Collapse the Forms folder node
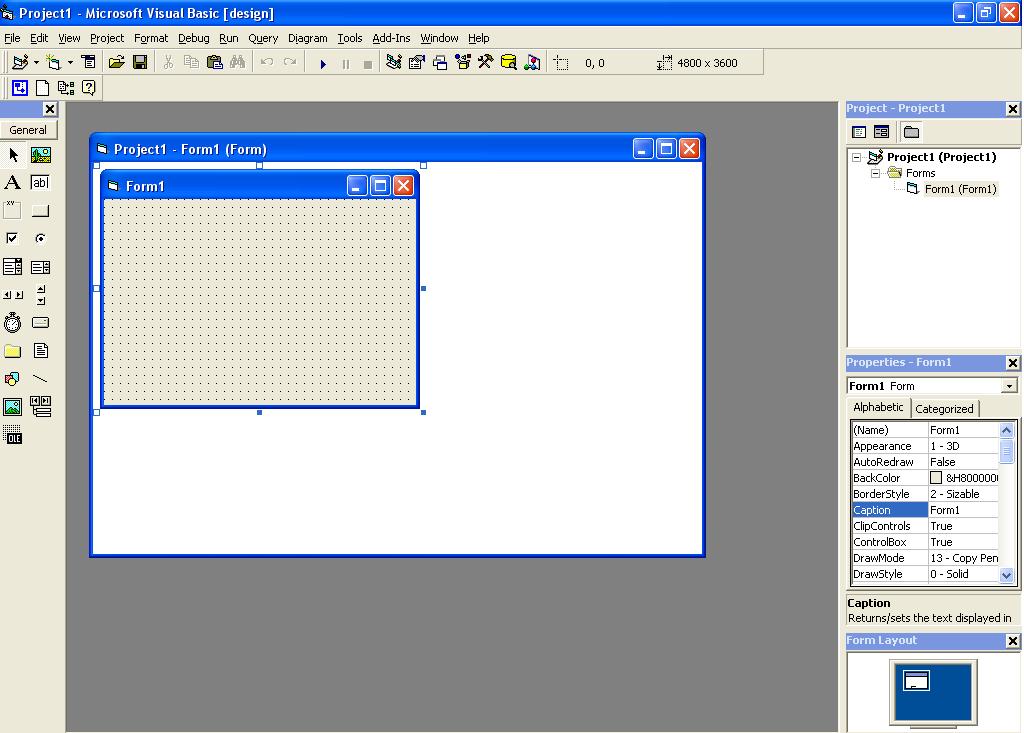The image size is (1024, 733). point(875,173)
